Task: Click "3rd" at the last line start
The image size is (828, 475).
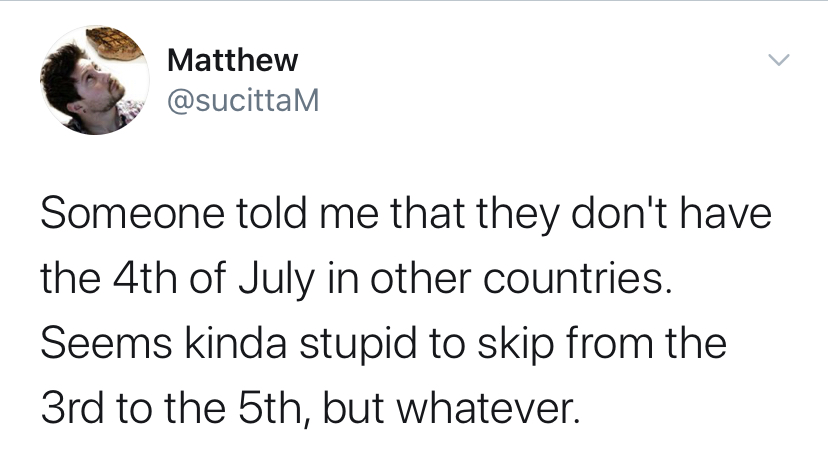Action: click(72, 408)
